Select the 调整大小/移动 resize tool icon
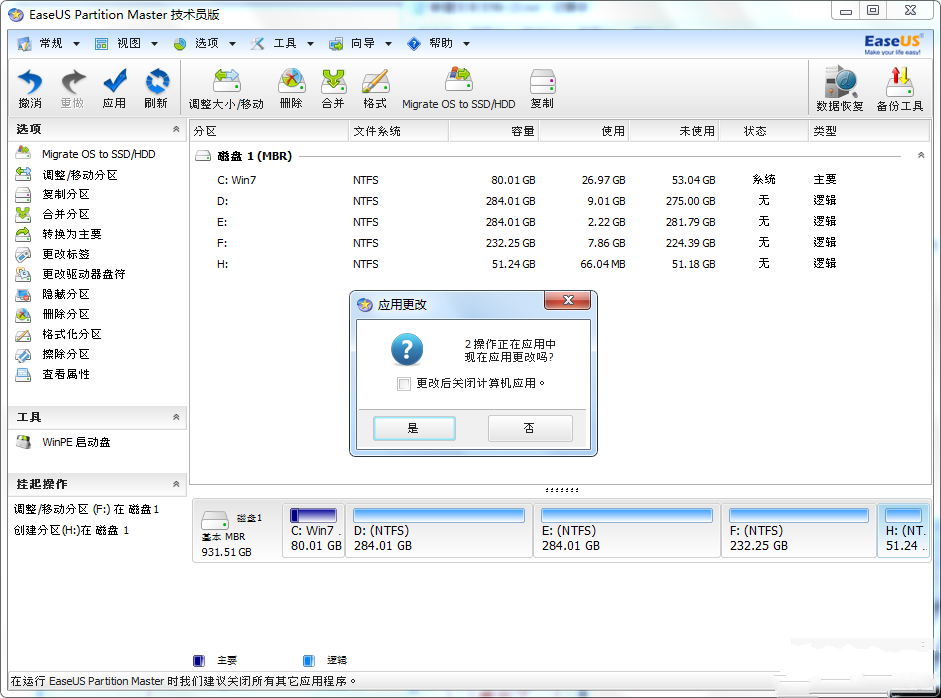941x698 pixels. 226,89
